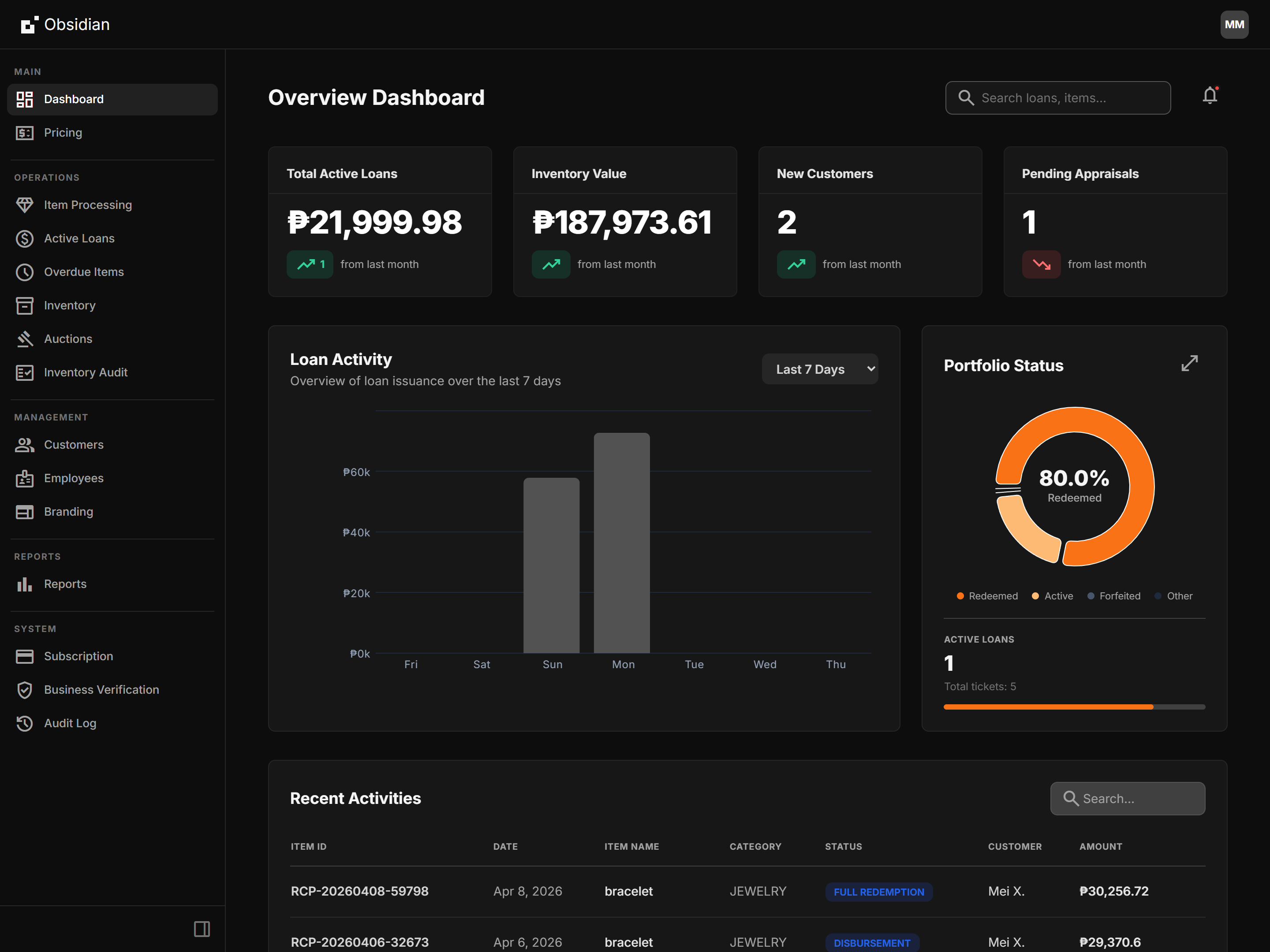Viewport: 1270px width, 952px height.
Task: Expand Portfolio Status chart with arrow icon
Action: 1189,363
